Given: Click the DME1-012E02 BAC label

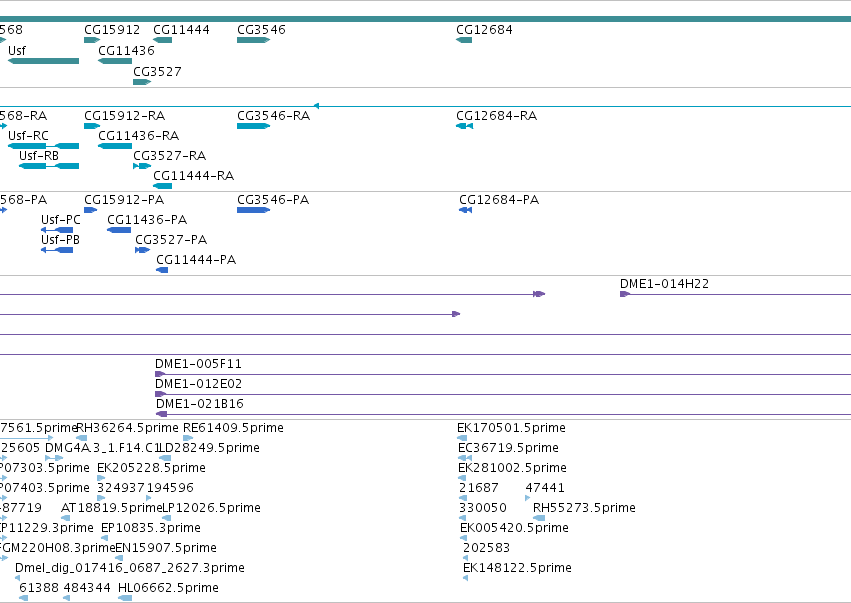Looking at the screenshot, I should tap(198, 384).
